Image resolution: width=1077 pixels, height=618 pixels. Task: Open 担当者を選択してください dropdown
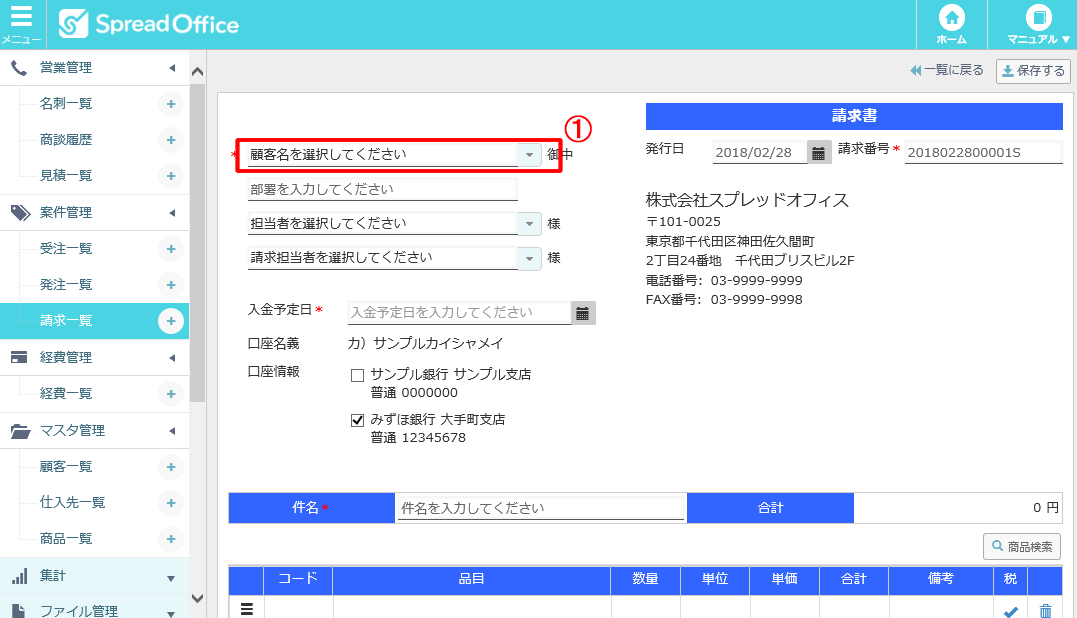pos(529,224)
